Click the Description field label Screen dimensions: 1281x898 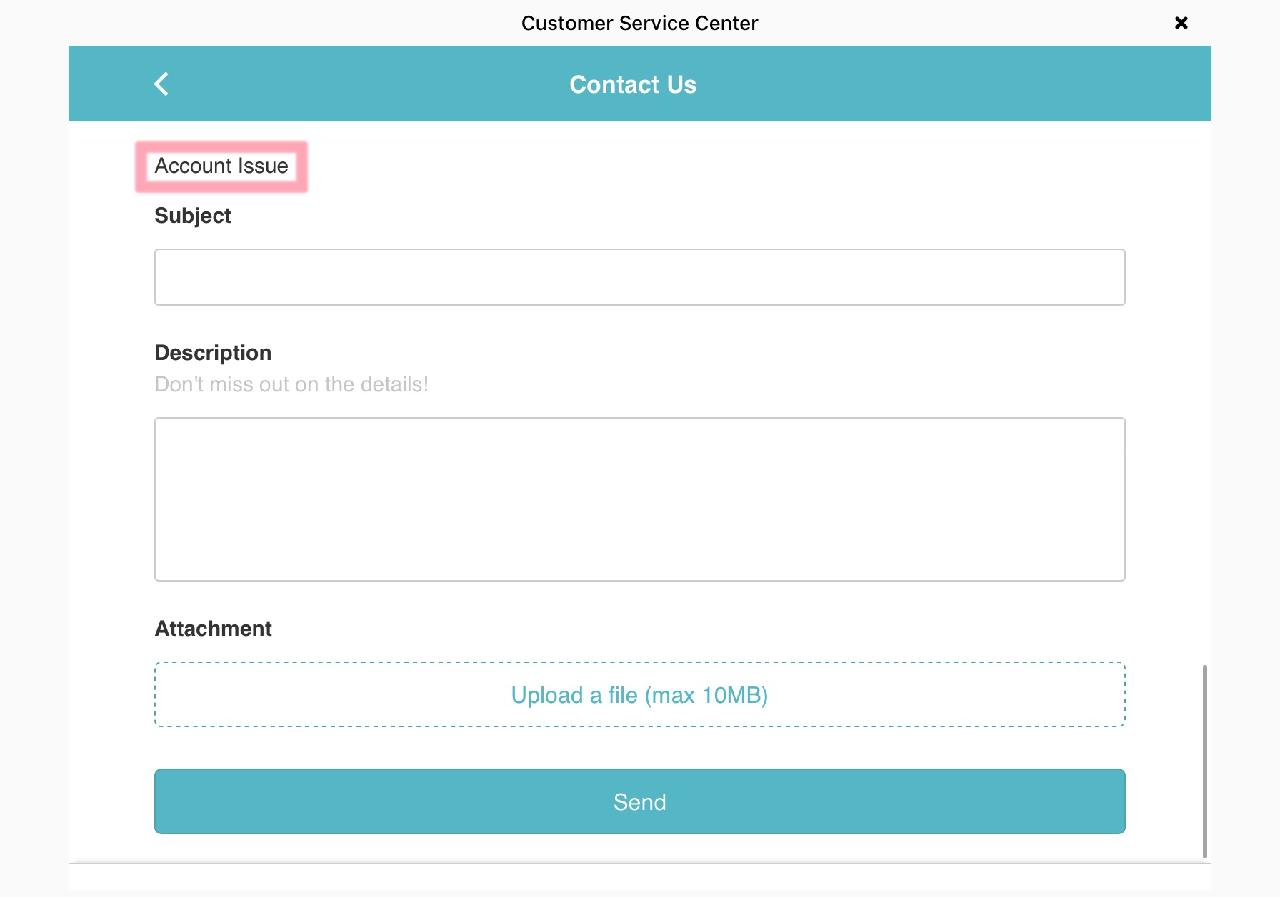tap(213, 353)
